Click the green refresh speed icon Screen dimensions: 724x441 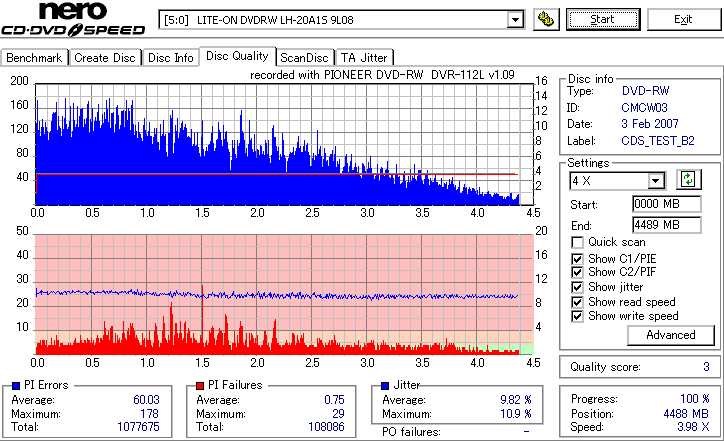click(688, 179)
